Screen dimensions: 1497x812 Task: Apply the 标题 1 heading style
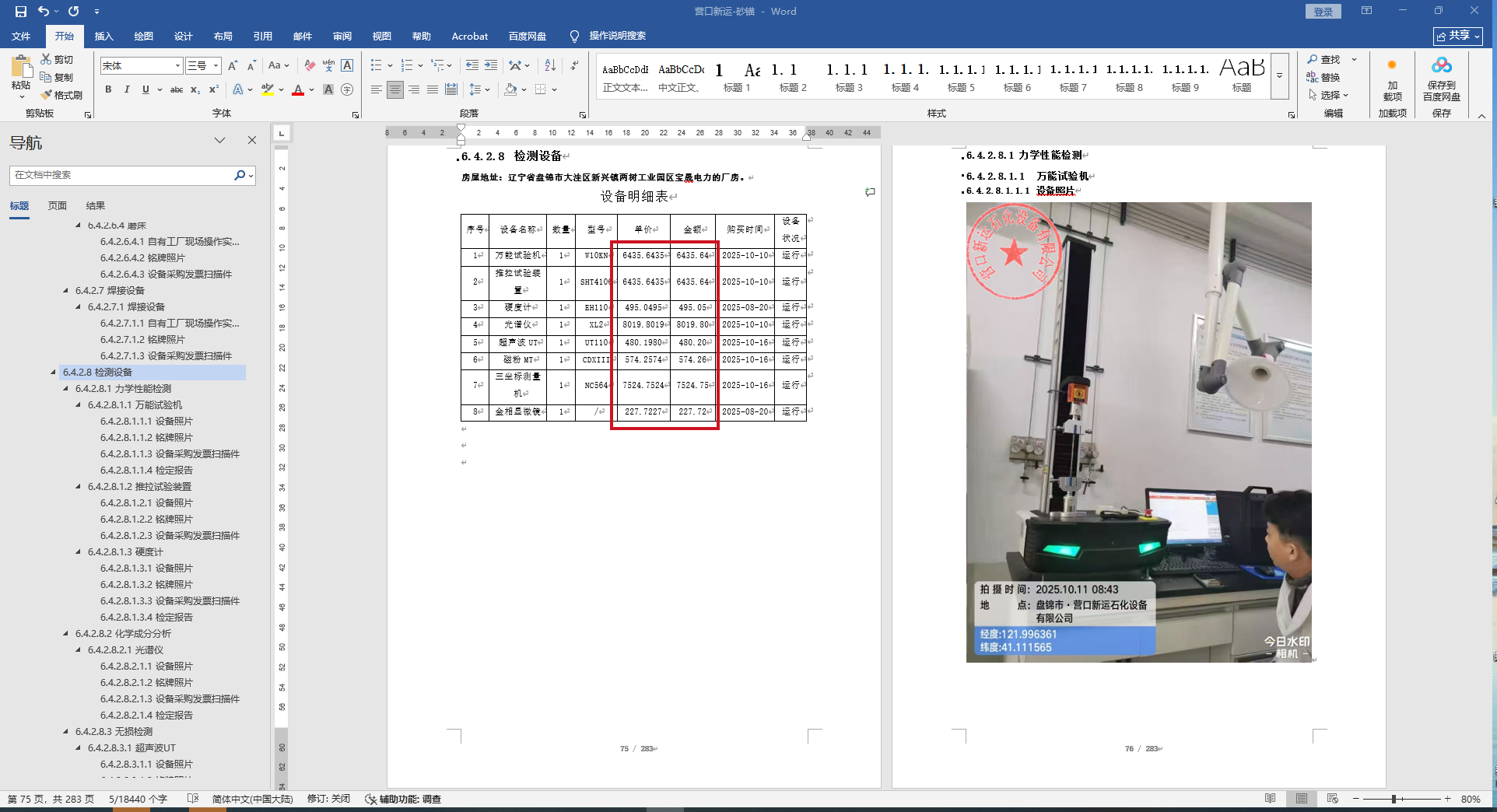(736, 76)
